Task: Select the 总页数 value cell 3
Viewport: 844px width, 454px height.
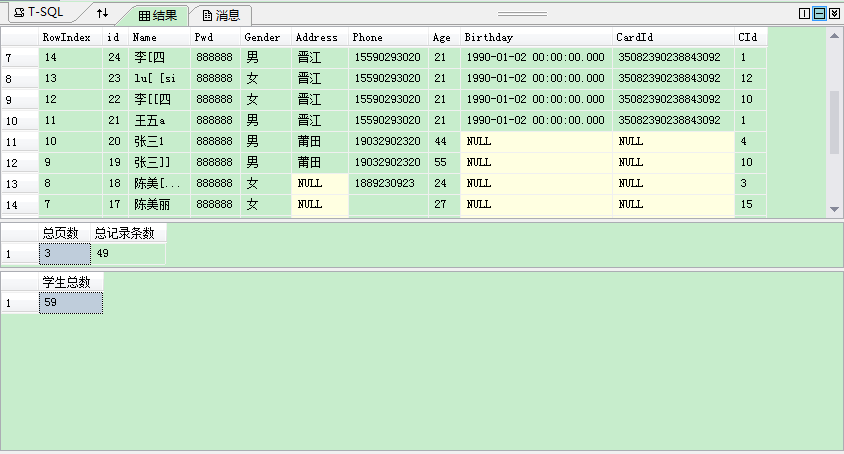Action: [x=65, y=254]
